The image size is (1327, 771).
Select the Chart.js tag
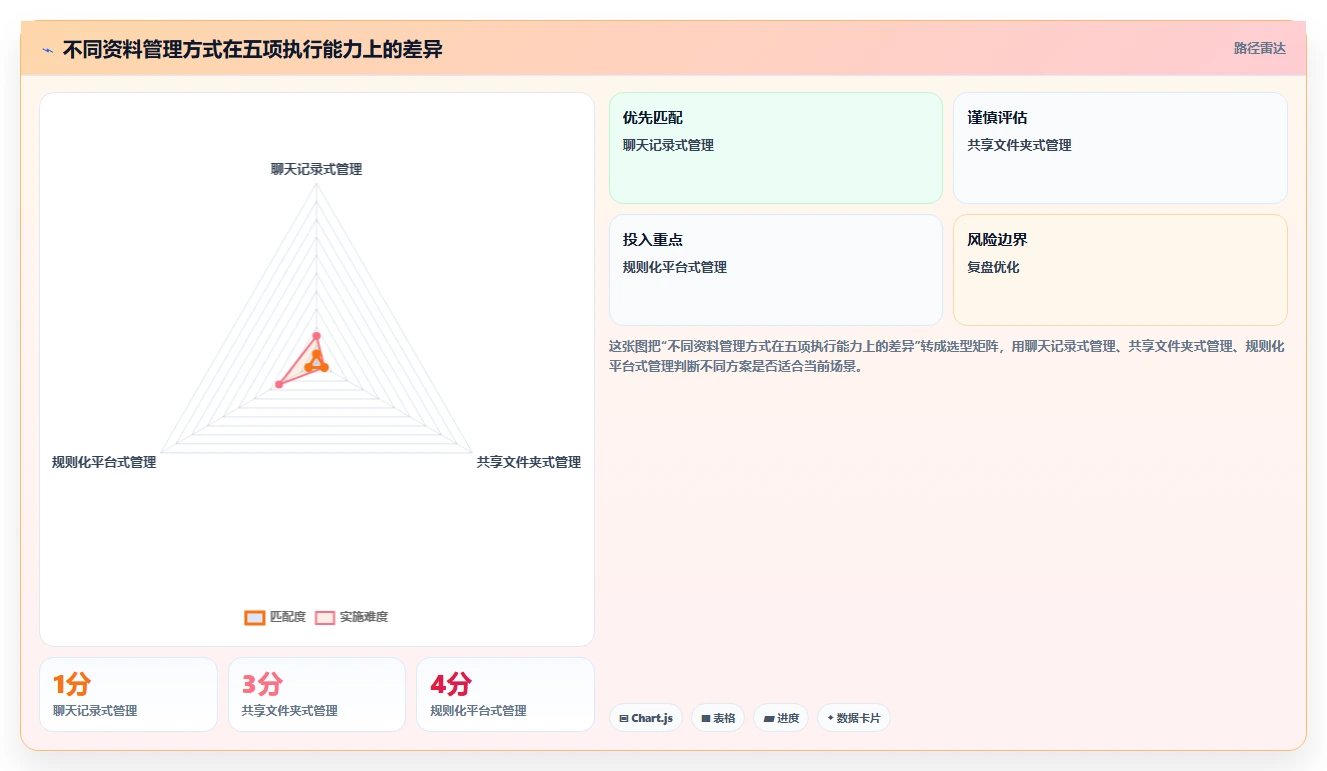click(646, 718)
